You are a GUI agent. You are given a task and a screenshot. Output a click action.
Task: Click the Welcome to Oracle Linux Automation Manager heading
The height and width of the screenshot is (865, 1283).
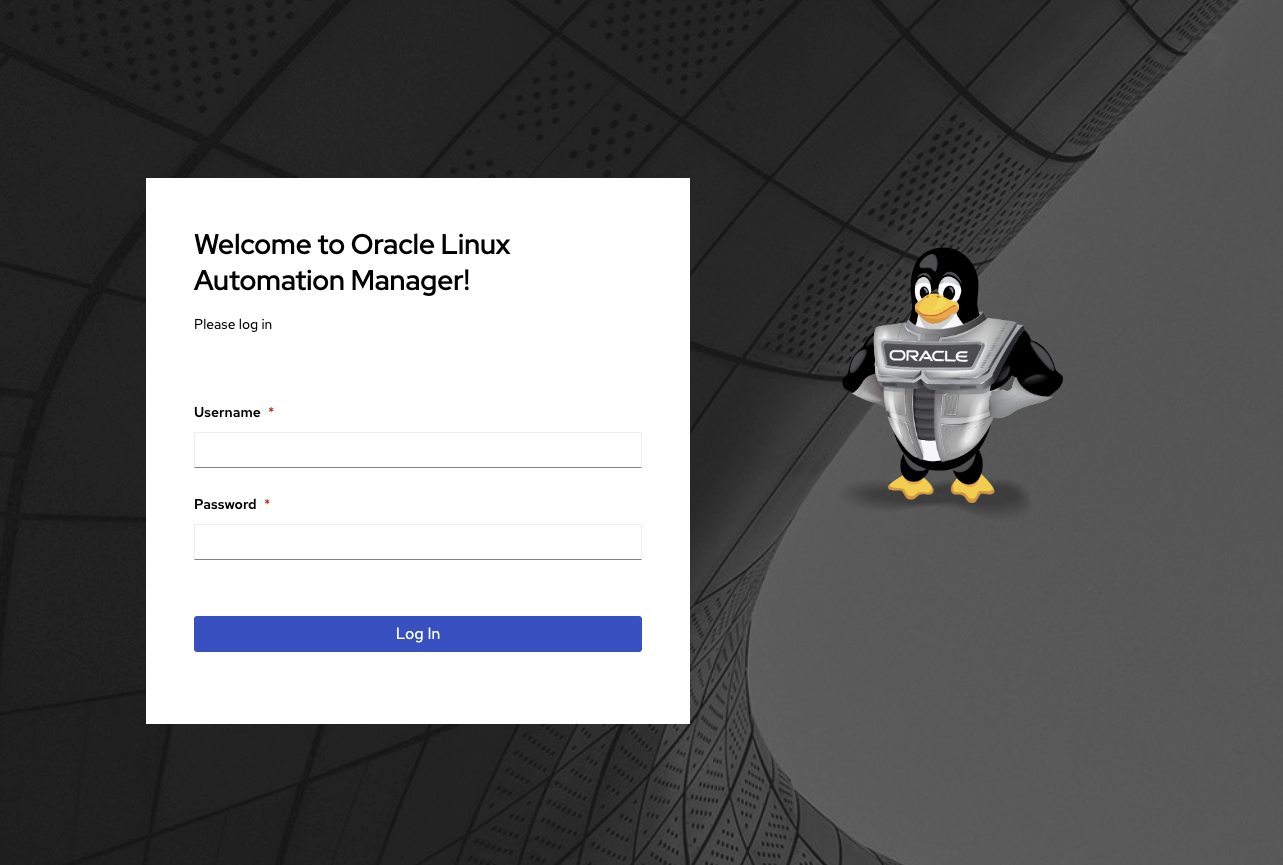352,263
